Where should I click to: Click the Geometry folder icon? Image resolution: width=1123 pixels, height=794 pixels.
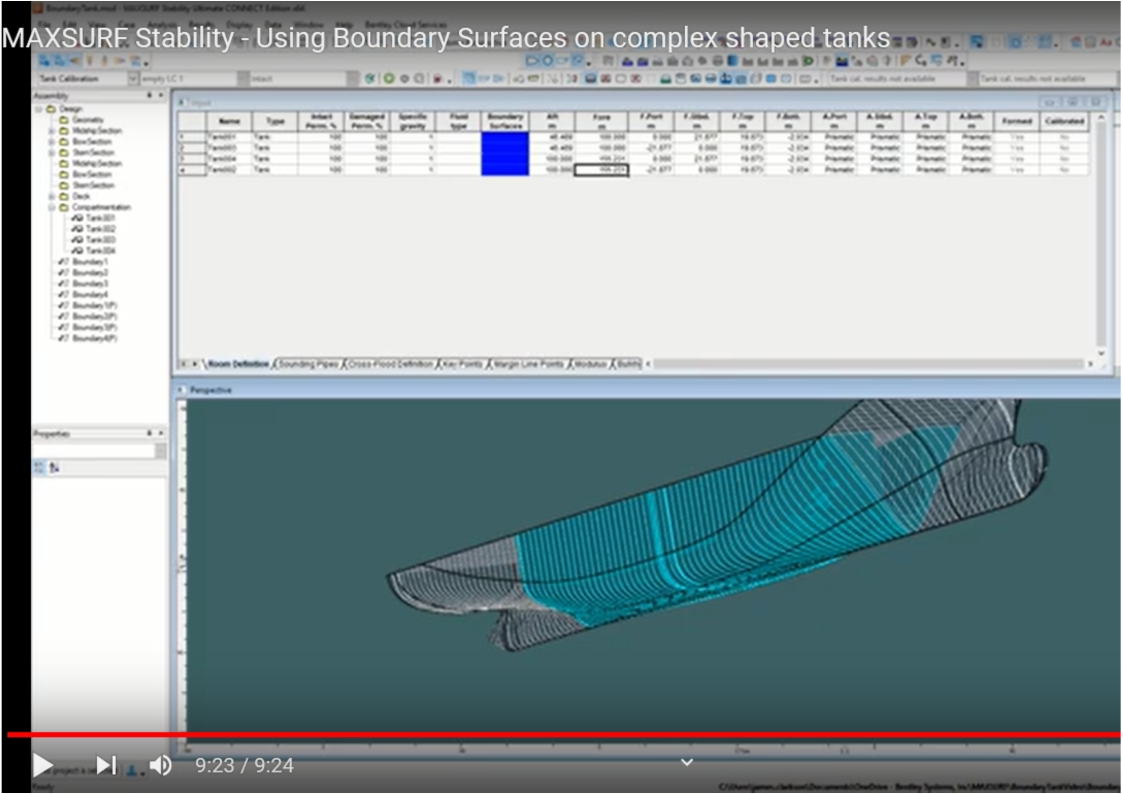(x=64, y=119)
